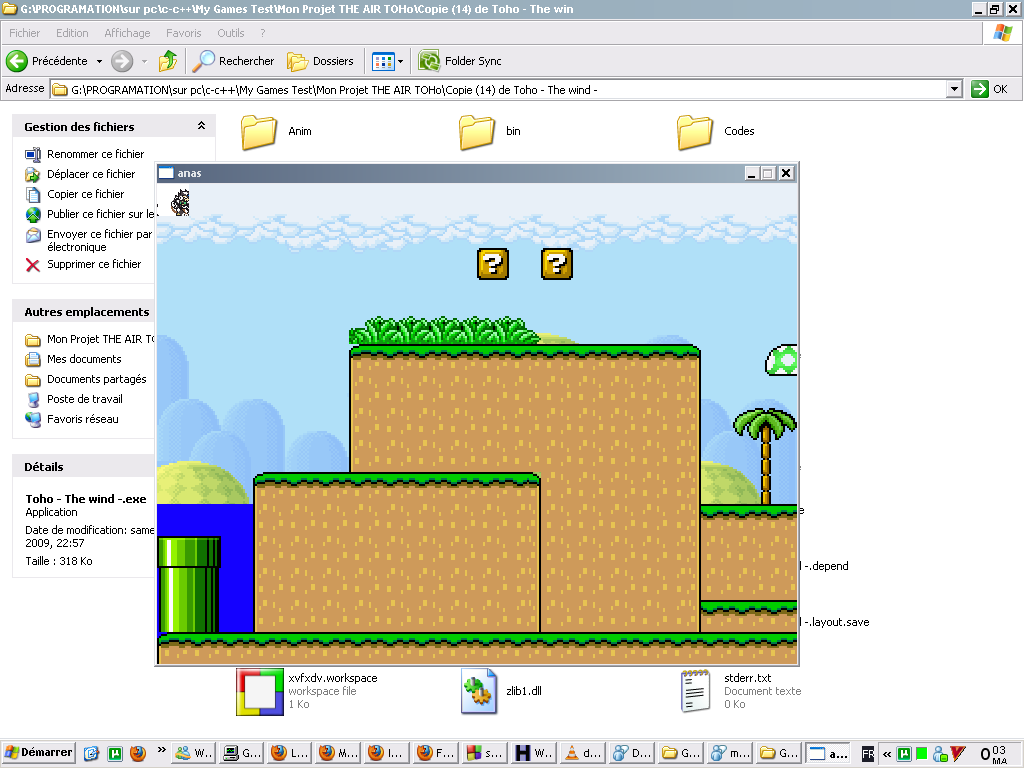Open the Précédente history dropdown arrow
This screenshot has height=768, width=1024.
coord(99,61)
